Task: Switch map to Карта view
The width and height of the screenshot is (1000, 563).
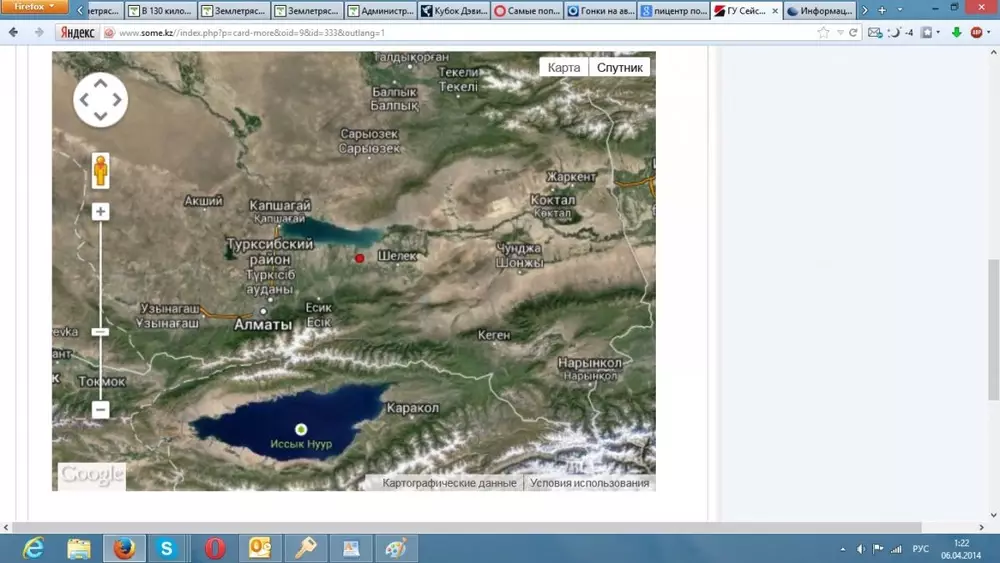Action: (x=564, y=67)
